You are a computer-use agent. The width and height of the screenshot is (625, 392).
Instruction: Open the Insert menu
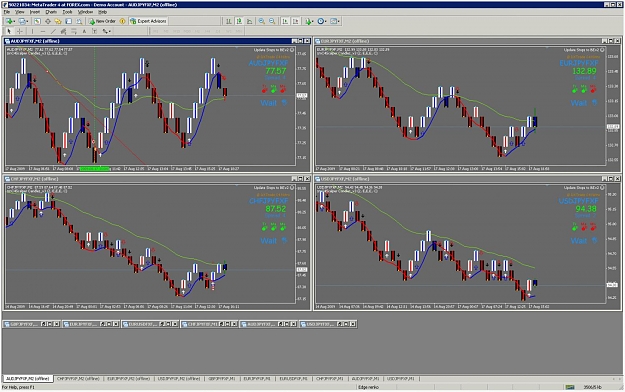click(x=35, y=12)
